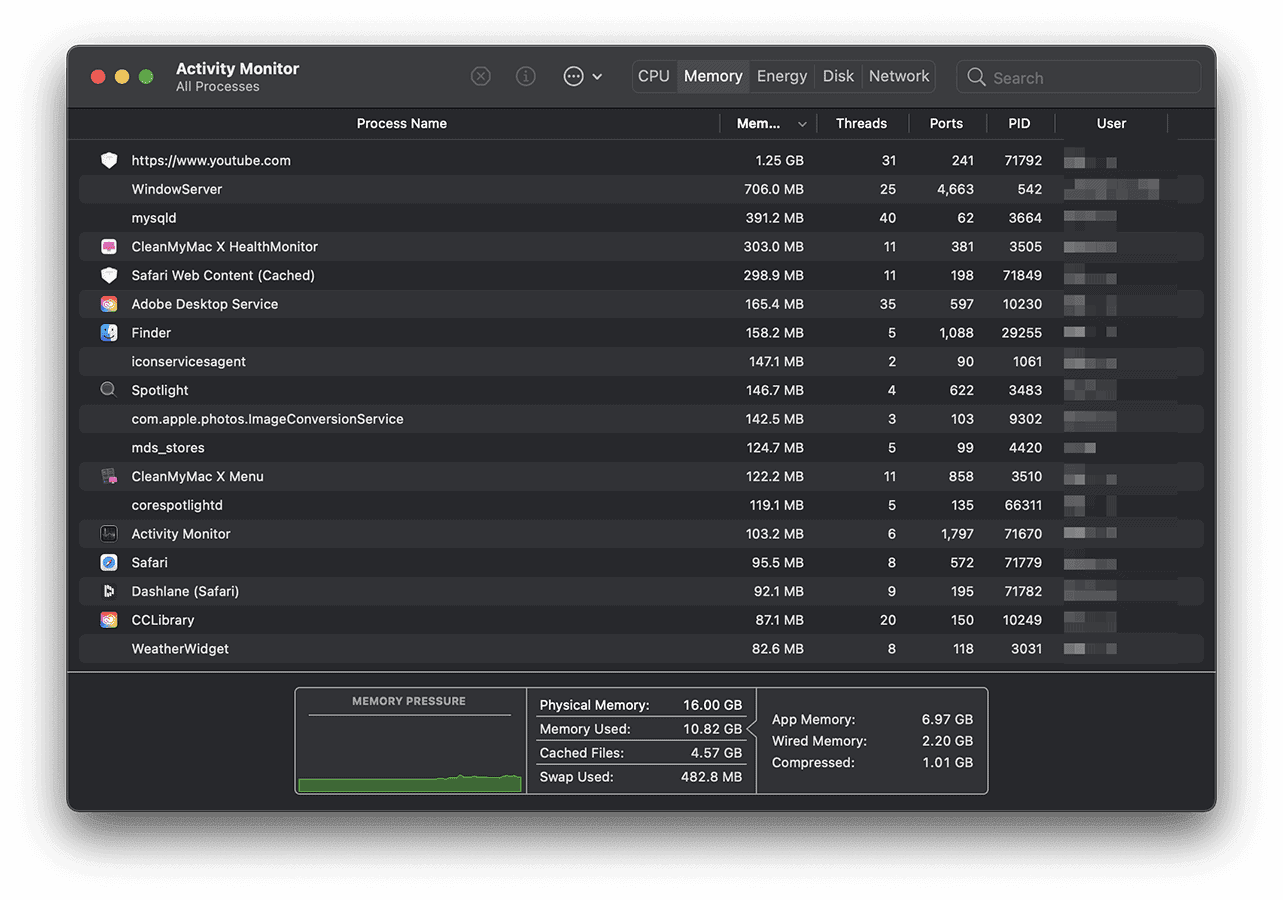The height and width of the screenshot is (900, 1283).
Task: Click the stop process (X) toolbar icon
Action: (x=481, y=76)
